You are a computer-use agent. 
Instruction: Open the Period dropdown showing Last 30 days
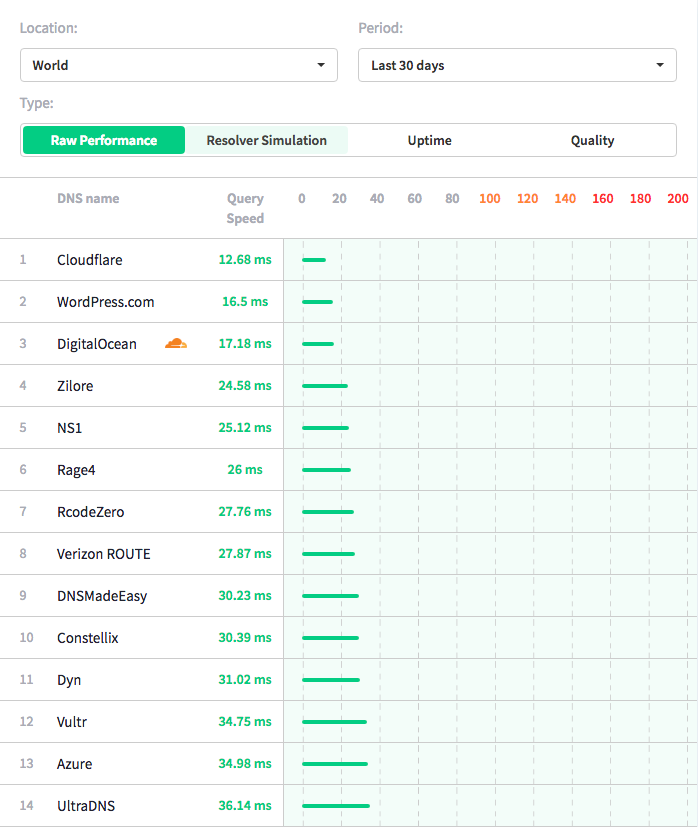517,65
